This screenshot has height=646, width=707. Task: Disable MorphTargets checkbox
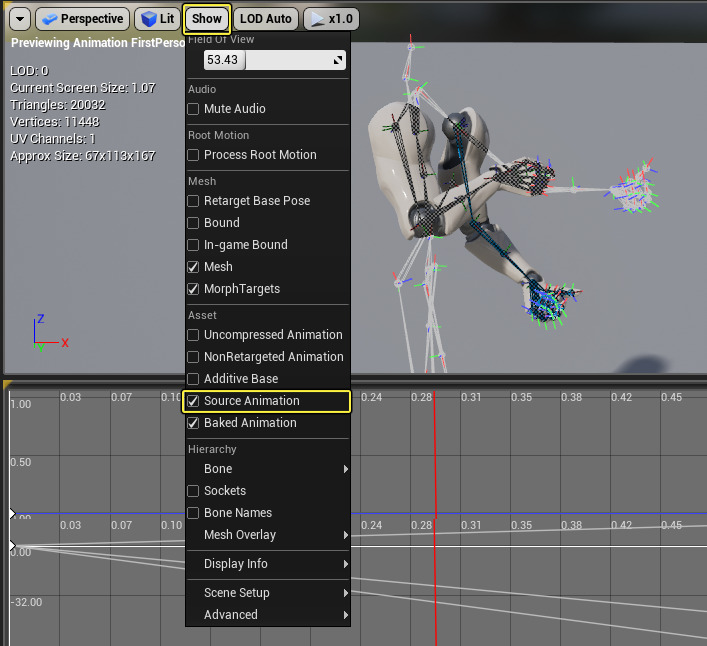(x=194, y=289)
